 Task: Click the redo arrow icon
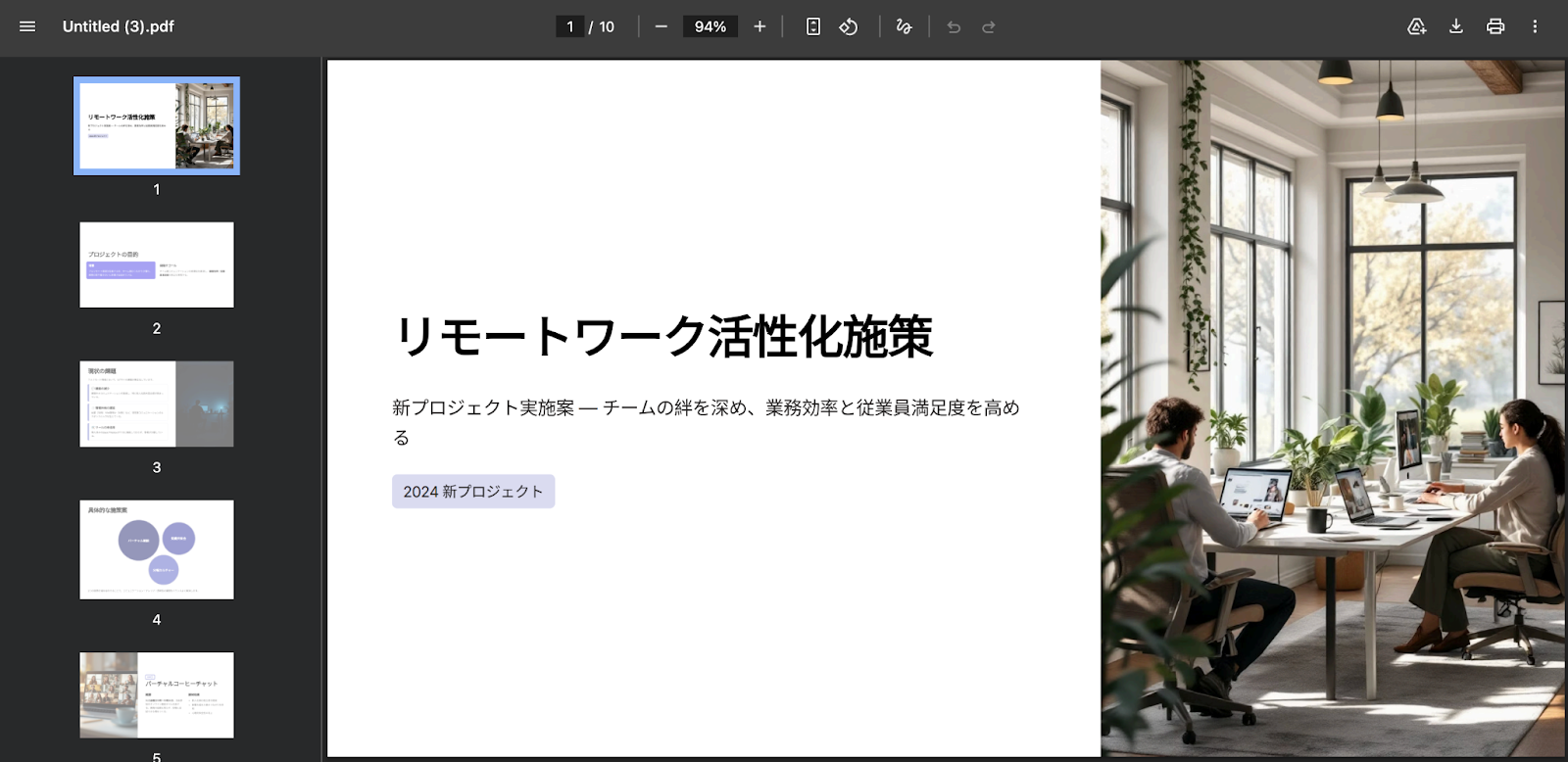989,26
